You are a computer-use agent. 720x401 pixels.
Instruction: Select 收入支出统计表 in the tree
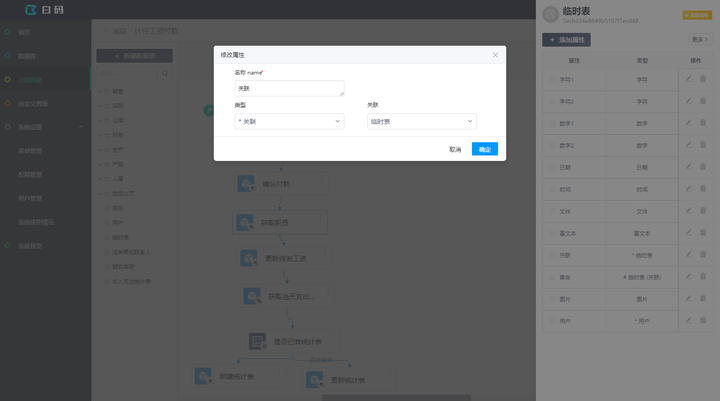[x=131, y=282]
